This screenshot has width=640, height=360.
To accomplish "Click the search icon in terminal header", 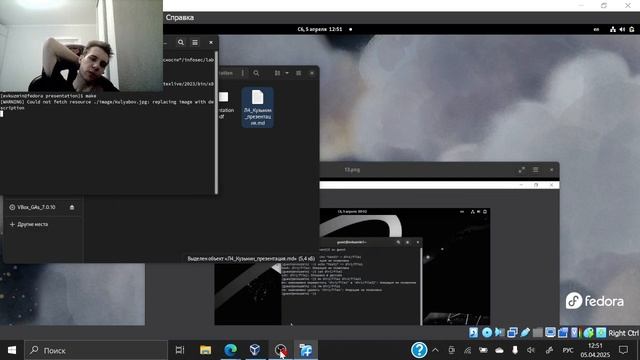I will coord(181,42).
